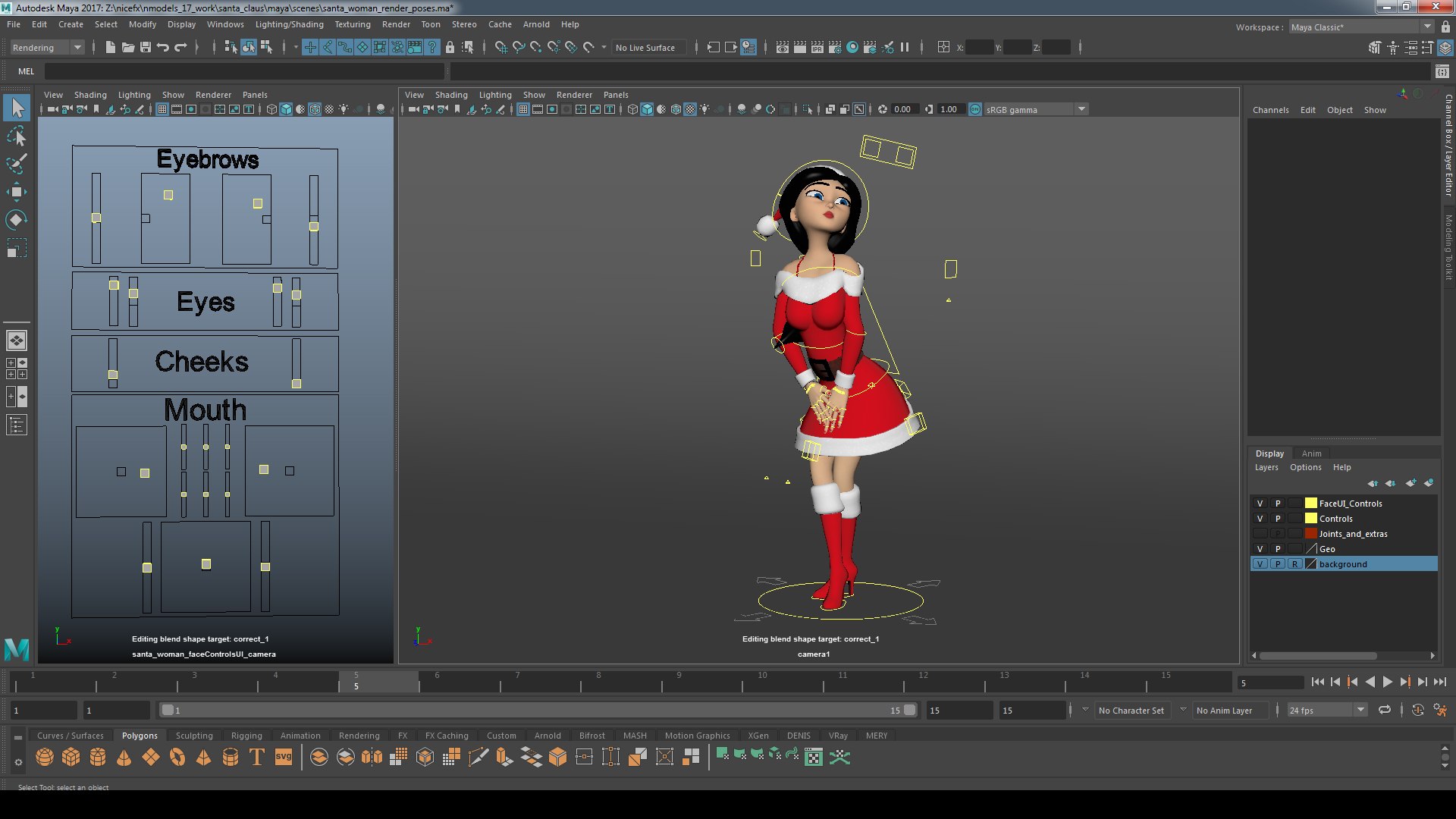This screenshot has height=819, width=1456.
Task: Click the open scene folder icon
Action: (x=128, y=47)
